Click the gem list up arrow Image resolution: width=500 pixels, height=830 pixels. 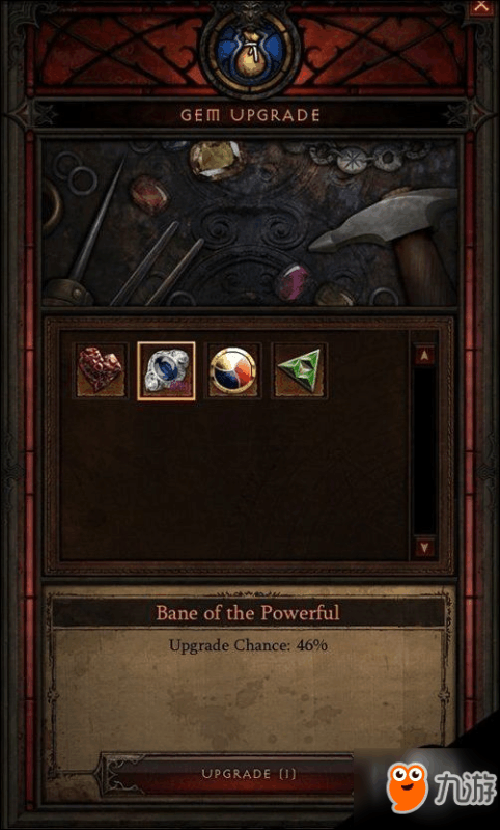click(424, 355)
